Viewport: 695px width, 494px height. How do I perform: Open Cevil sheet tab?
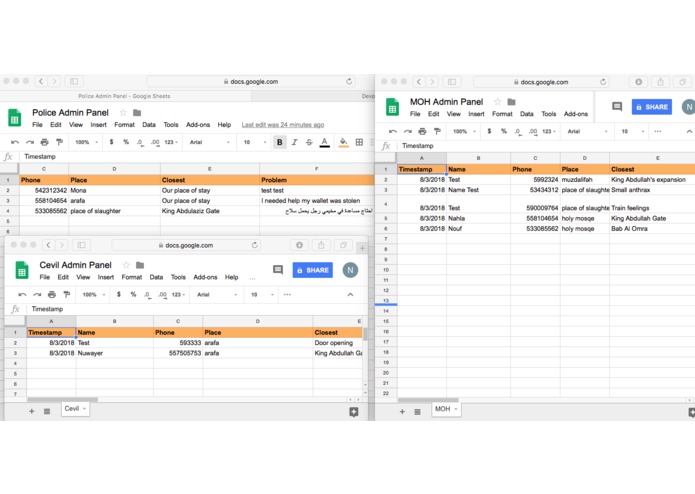pos(75,408)
